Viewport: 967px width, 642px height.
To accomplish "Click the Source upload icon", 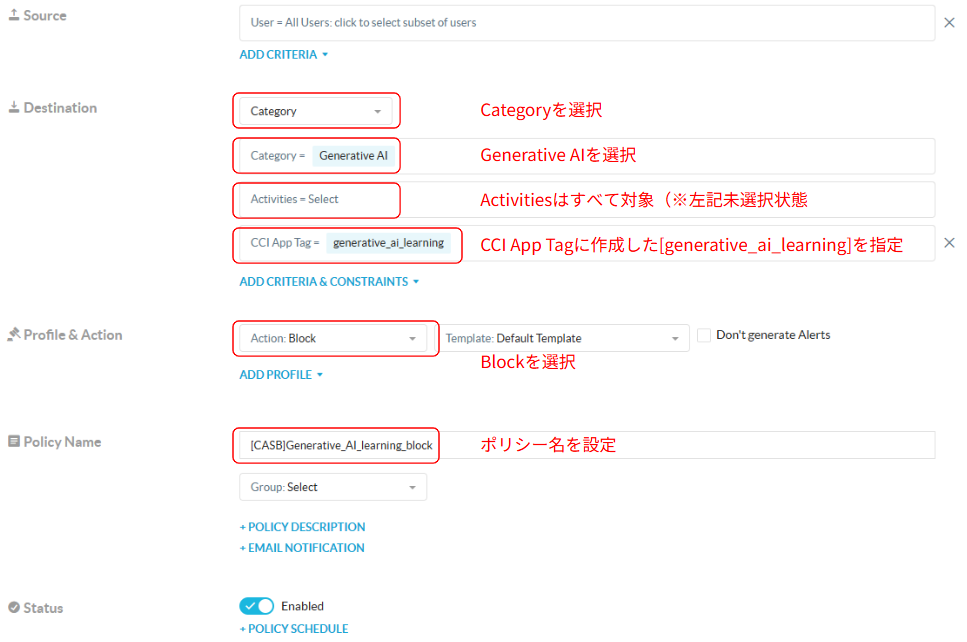I will click(14, 14).
